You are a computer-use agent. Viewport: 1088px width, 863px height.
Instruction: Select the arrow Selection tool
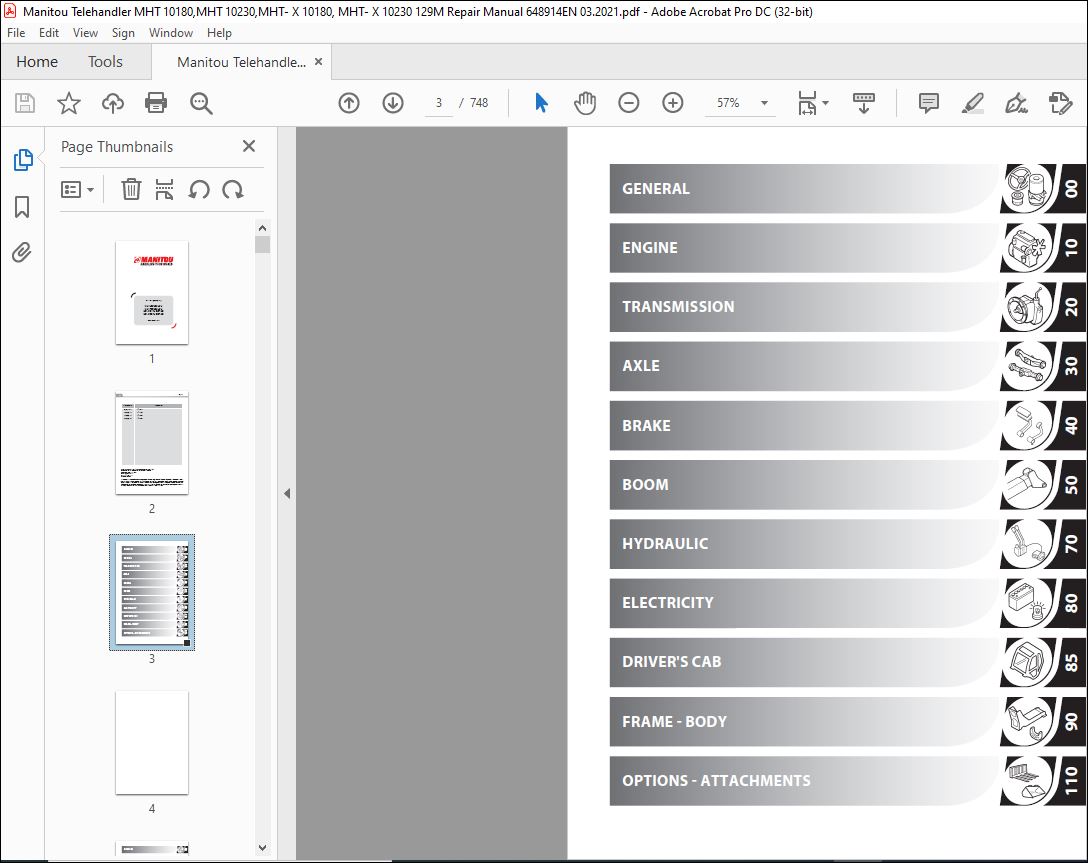pyautogui.click(x=541, y=103)
